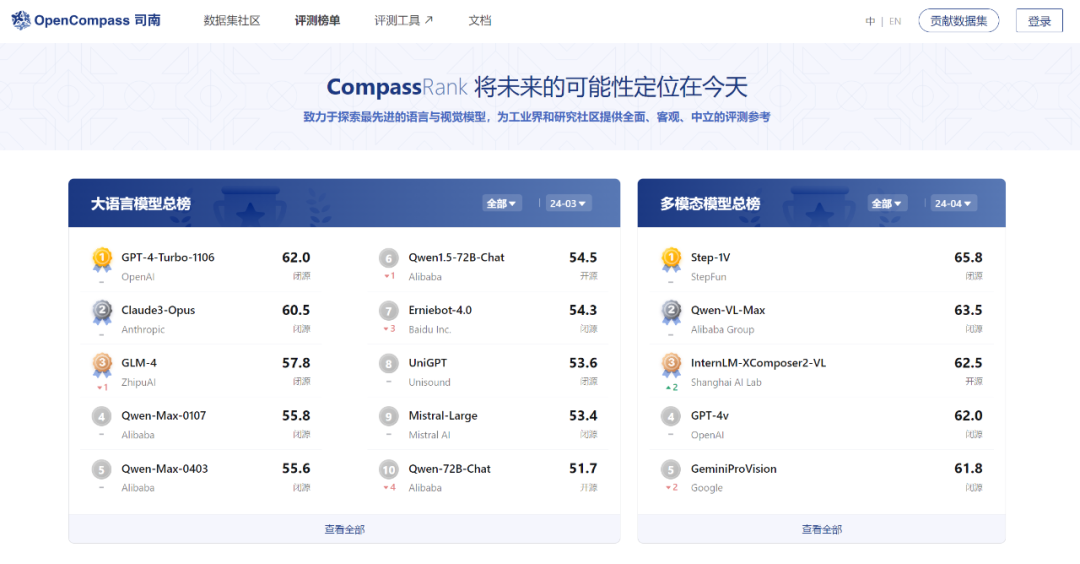Select Qwen-72B-Chat model name
The width and height of the screenshot is (1080, 564).
pyautogui.click(x=450, y=469)
